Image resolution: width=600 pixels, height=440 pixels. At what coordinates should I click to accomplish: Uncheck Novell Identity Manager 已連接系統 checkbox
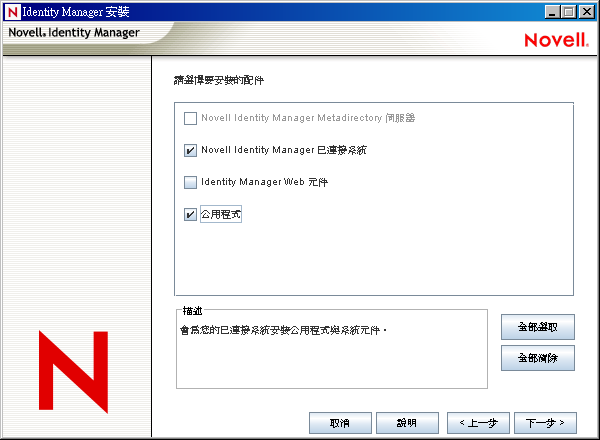click(190, 150)
